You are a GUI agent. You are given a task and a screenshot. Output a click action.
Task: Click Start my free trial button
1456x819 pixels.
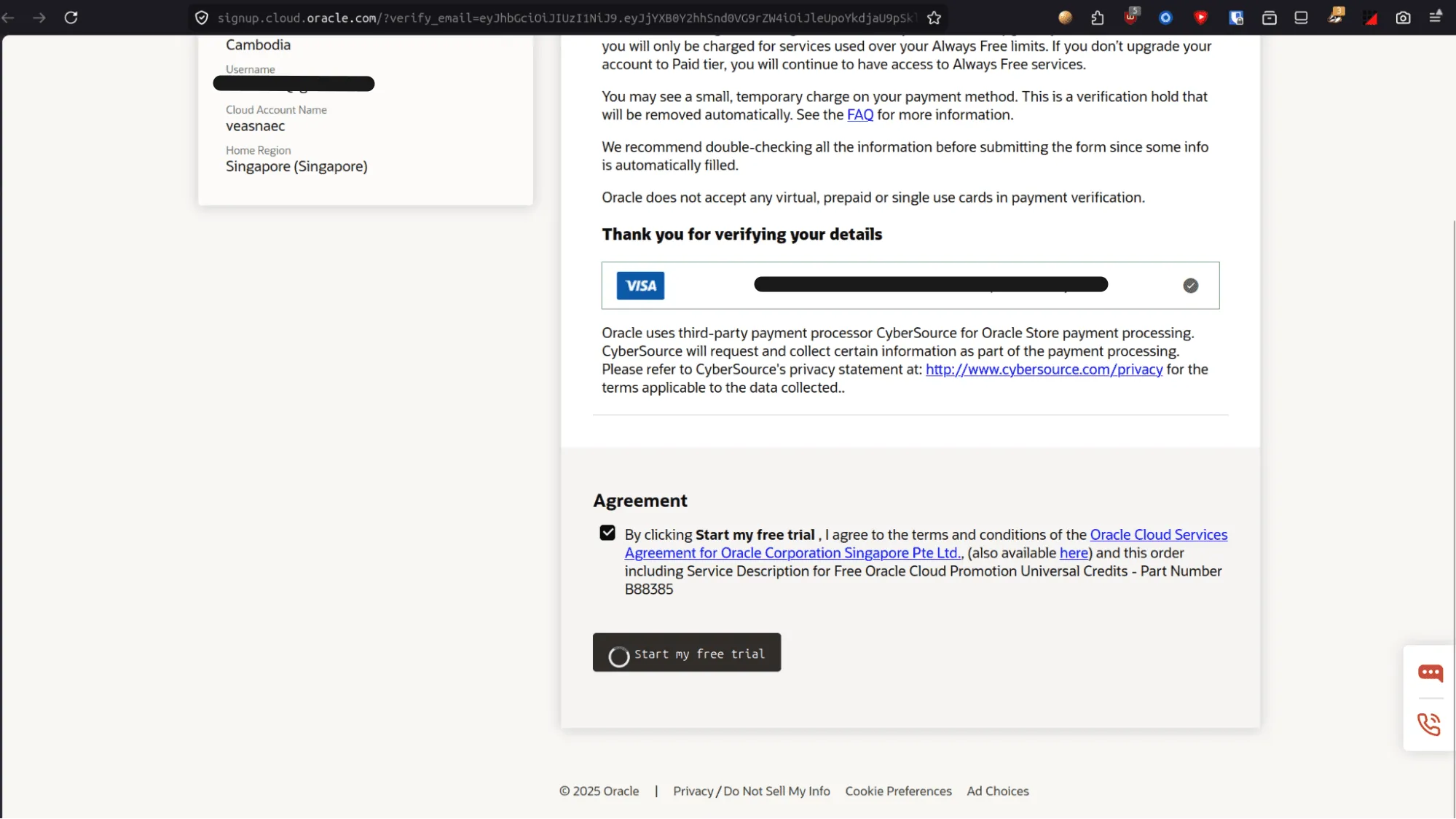[x=686, y=652]
